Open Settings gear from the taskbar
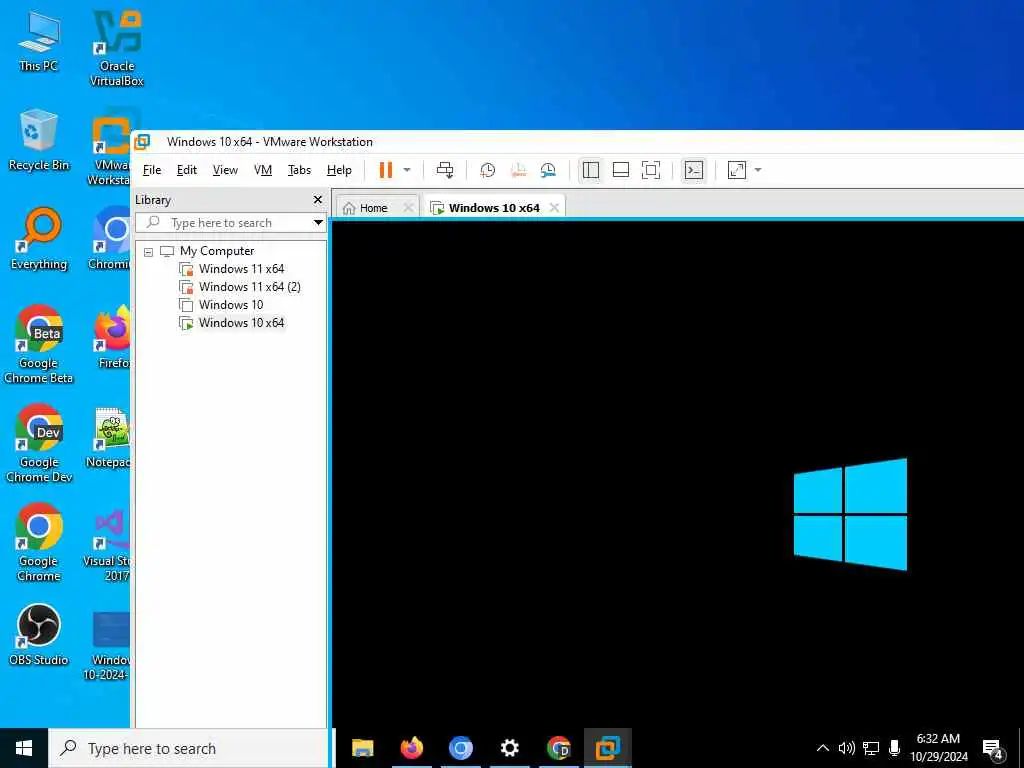This screenshot has width=1024, height=768. pos(509,748)
